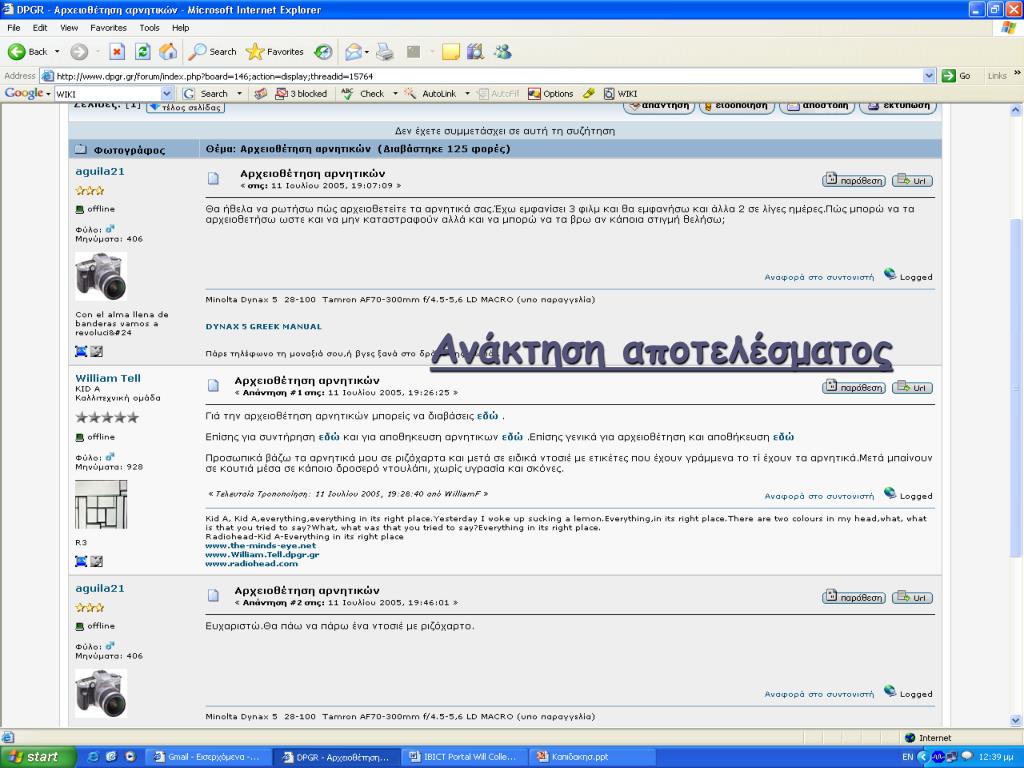Screen dimensions: 1024x768
Task: Expand Google toolbar search box dropdown
Action: (167, 94)
